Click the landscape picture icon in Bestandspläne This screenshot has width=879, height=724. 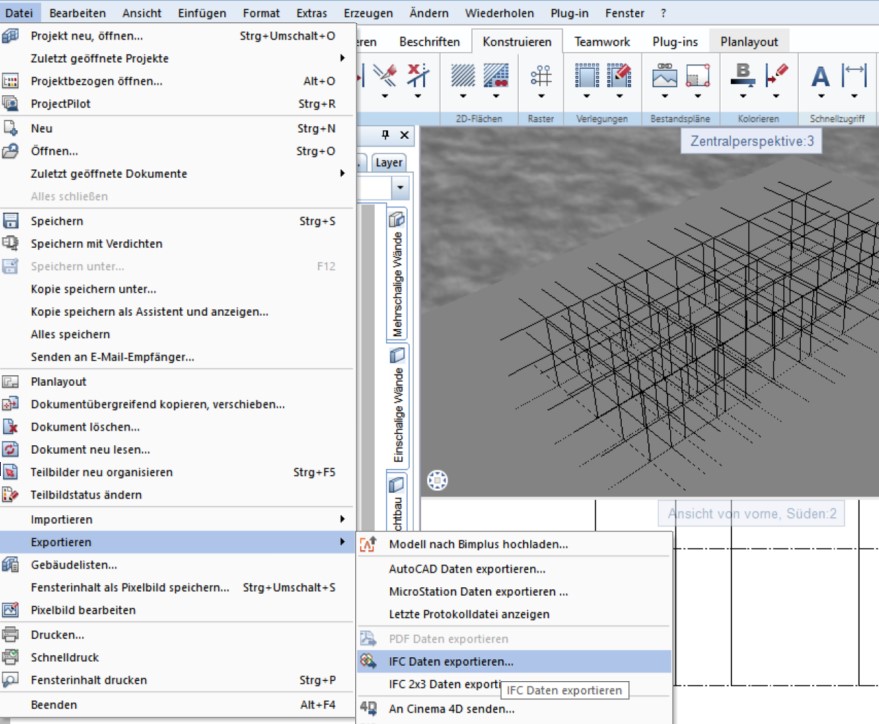click(665, 76)
